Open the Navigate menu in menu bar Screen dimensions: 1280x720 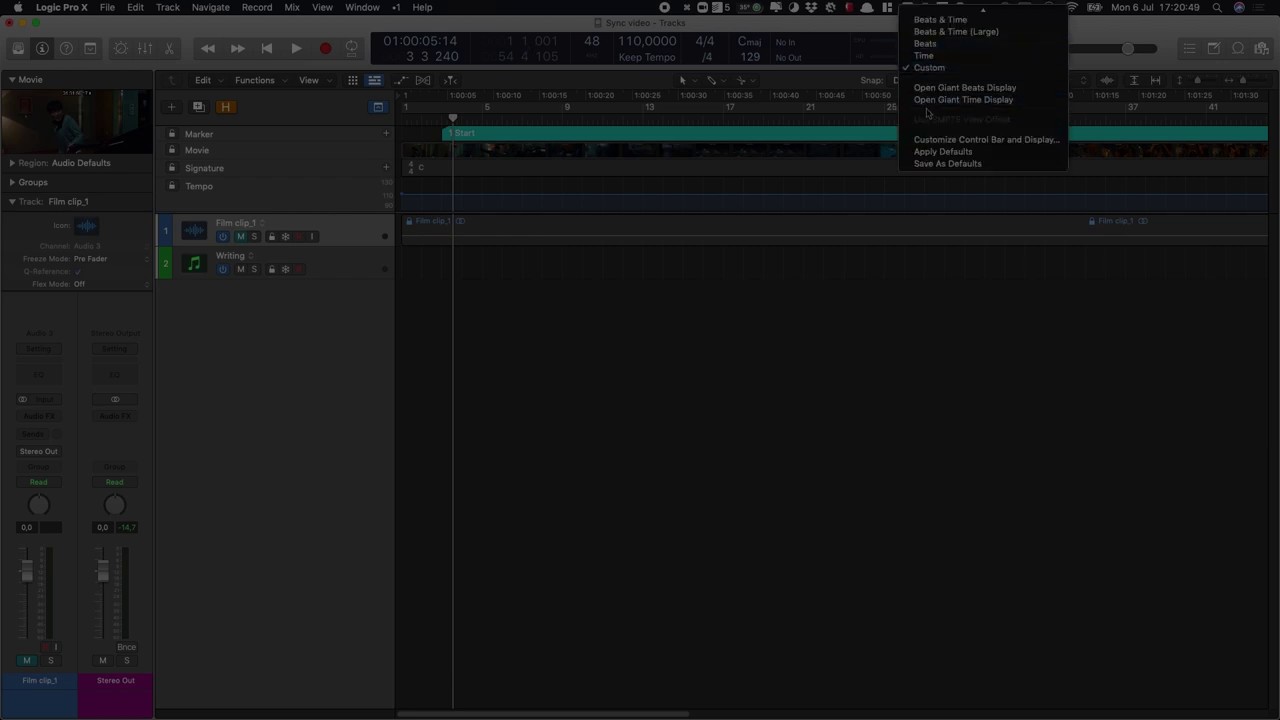[x=210, y=7]
